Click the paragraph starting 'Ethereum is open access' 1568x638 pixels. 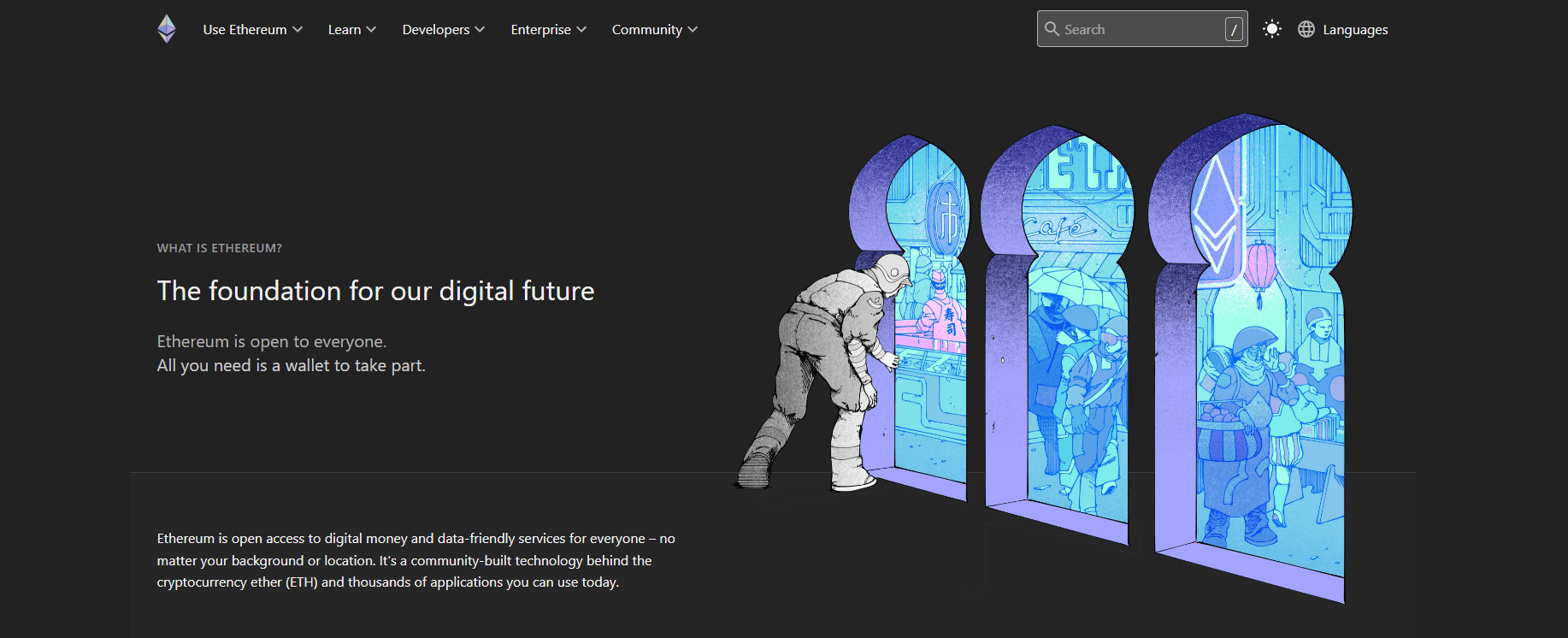(416, 560)
